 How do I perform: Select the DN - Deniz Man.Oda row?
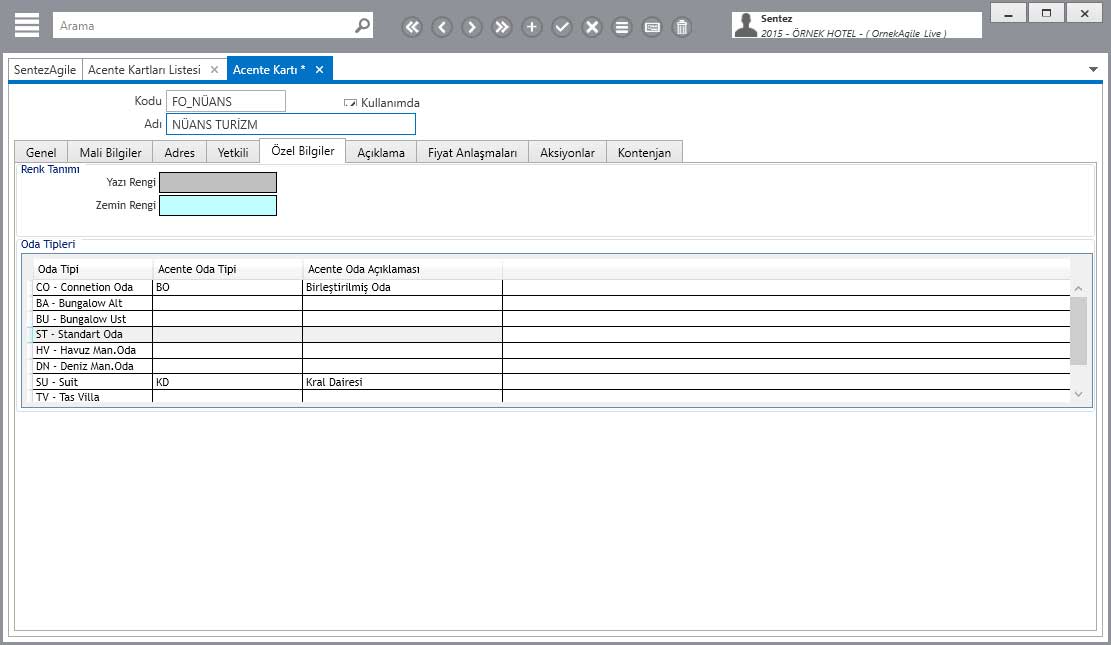(551, 366)
